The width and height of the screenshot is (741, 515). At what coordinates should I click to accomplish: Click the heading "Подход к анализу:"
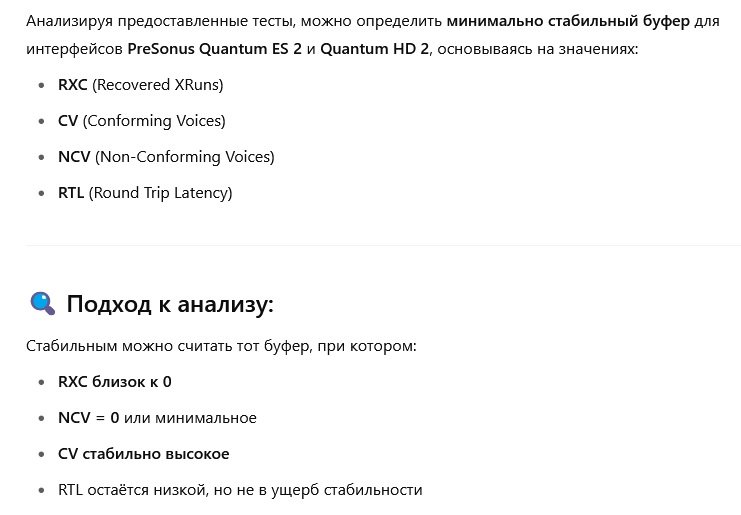coord(170,304)
